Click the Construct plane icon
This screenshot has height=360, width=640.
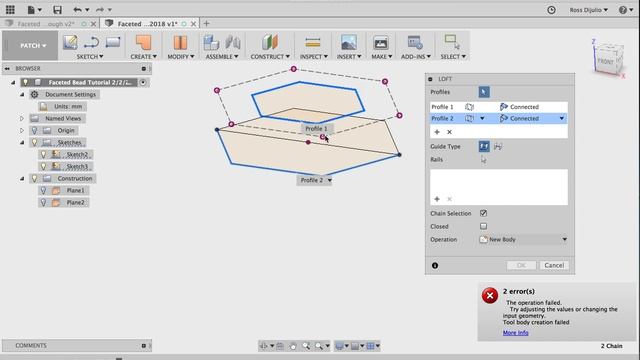point(269,42)
